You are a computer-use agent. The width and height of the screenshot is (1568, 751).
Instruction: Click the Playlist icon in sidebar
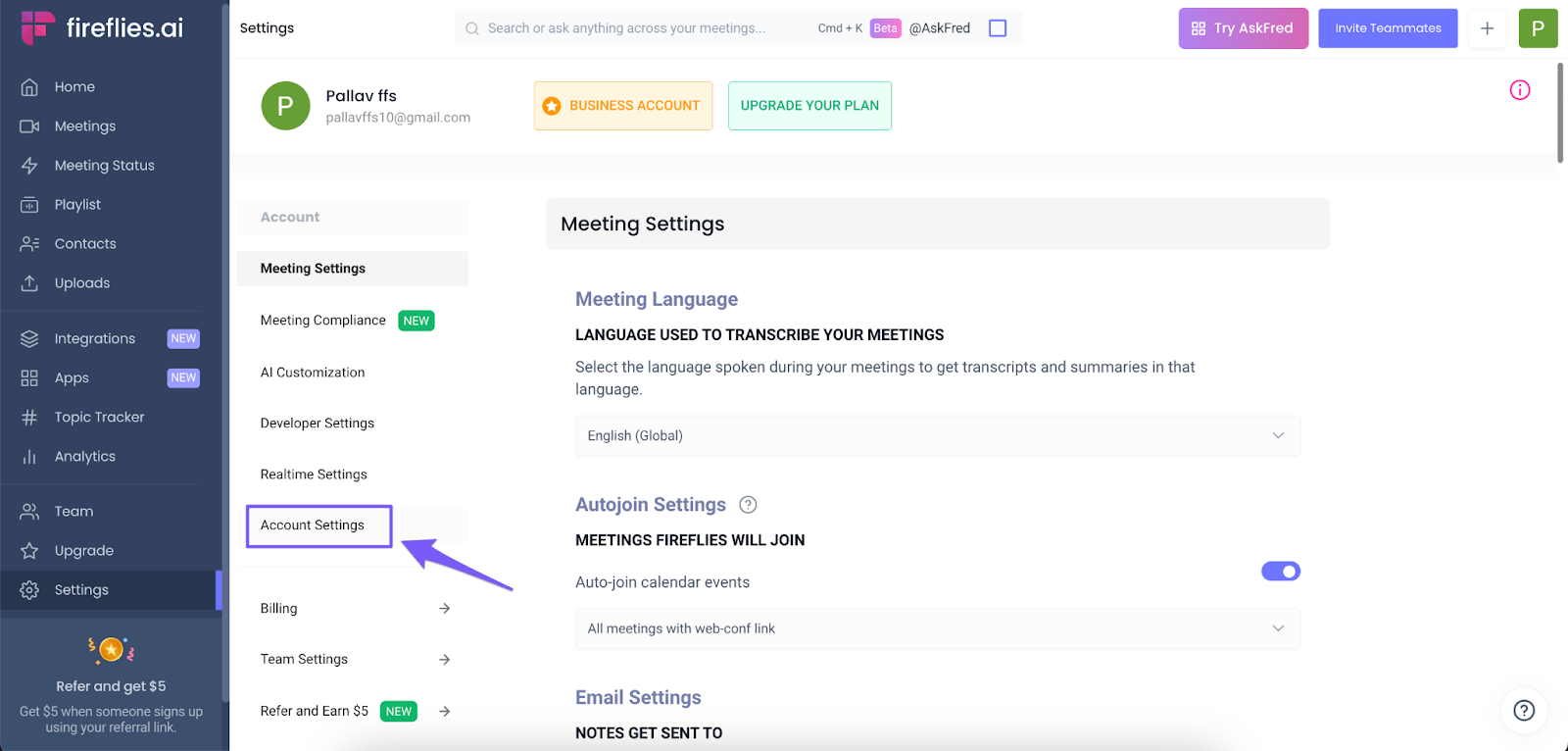click(x=29, y=205)
